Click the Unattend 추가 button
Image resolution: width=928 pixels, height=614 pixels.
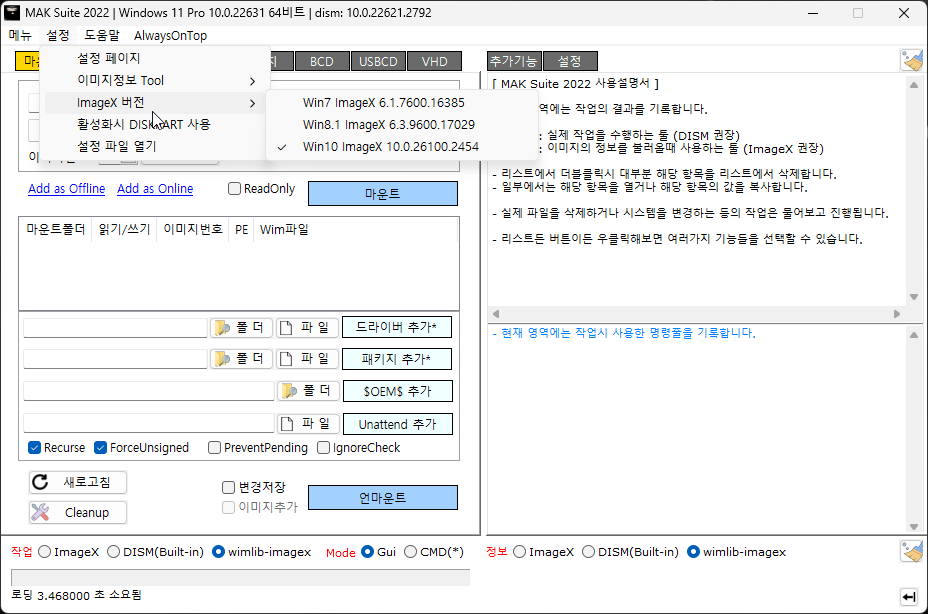[x=398, y=425]
